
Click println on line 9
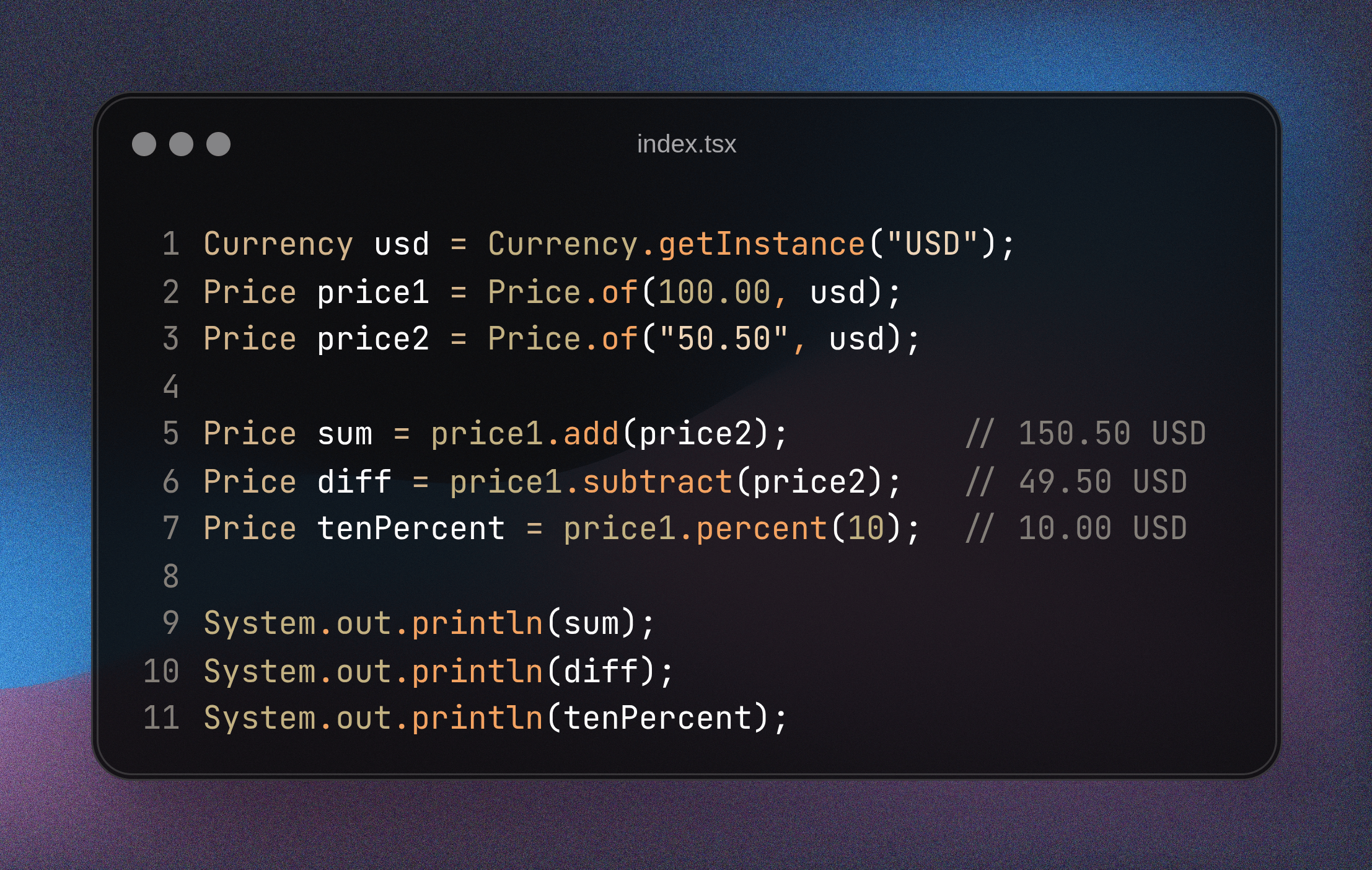[x=477, y=623]
